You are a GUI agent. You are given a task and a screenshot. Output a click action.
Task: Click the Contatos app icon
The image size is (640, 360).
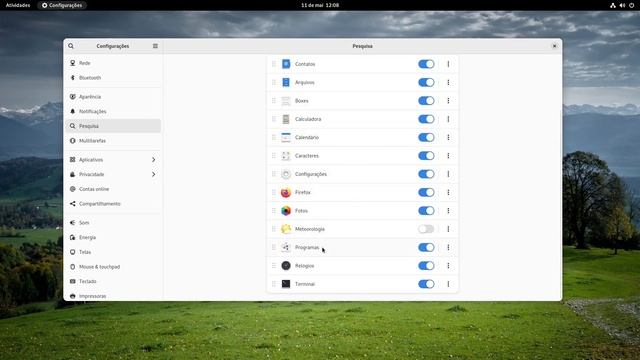[x=286, y=64]
